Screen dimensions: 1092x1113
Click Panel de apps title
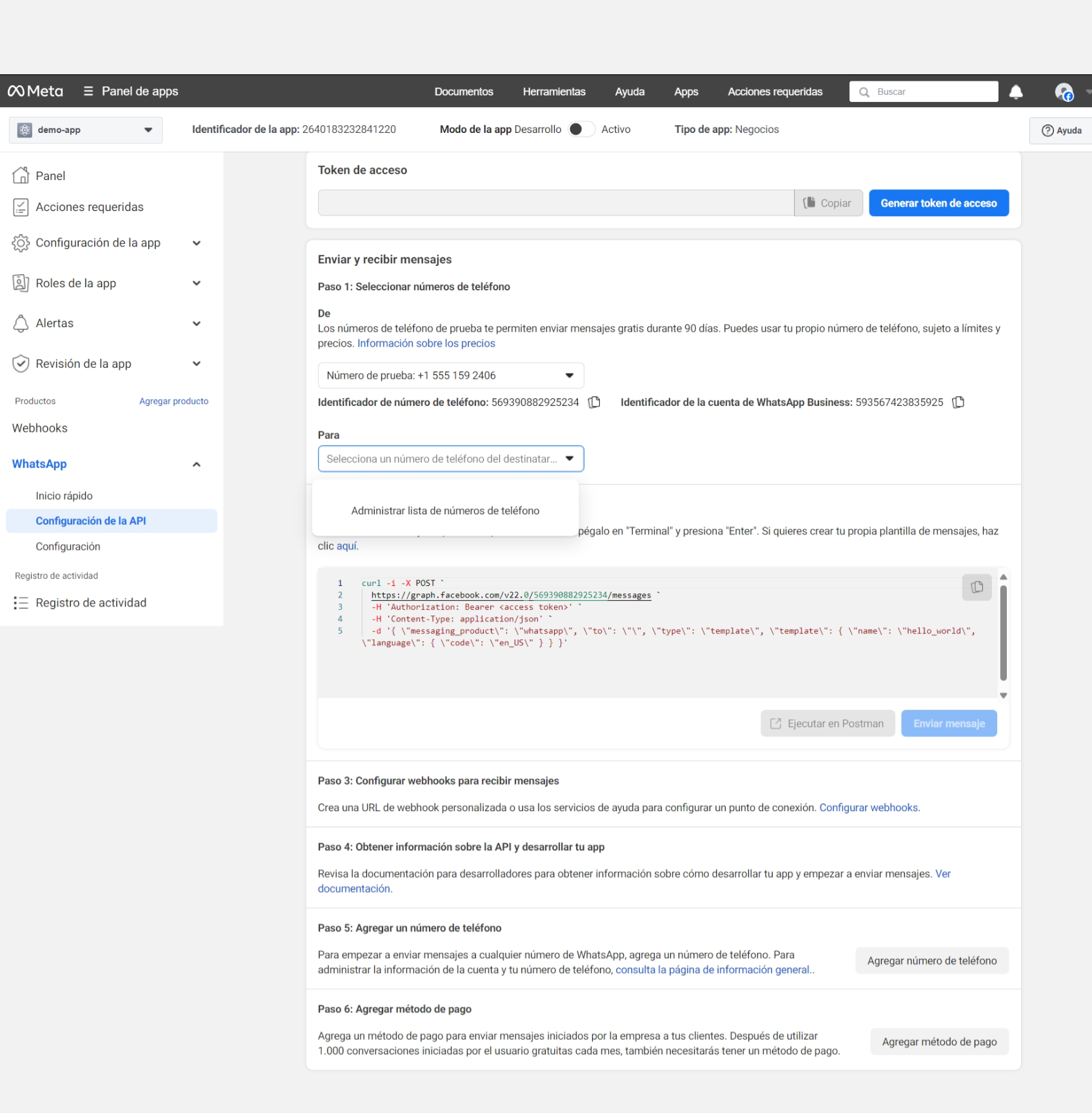pos(140,91)
